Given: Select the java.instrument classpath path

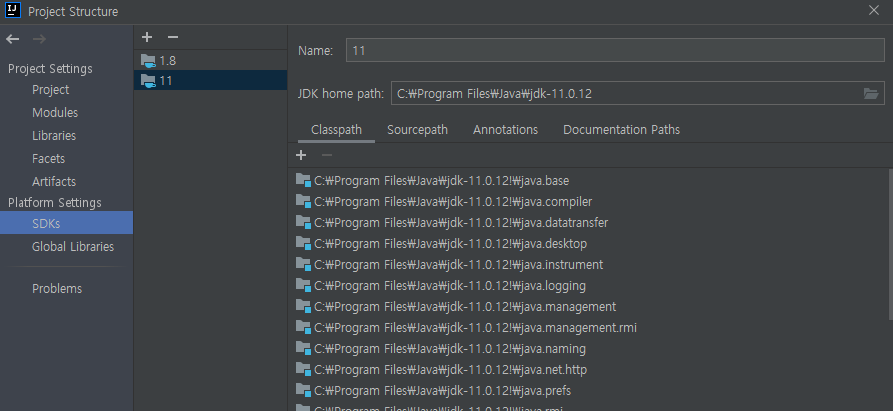Looking at the screenshot, I should tap(458, 265).
